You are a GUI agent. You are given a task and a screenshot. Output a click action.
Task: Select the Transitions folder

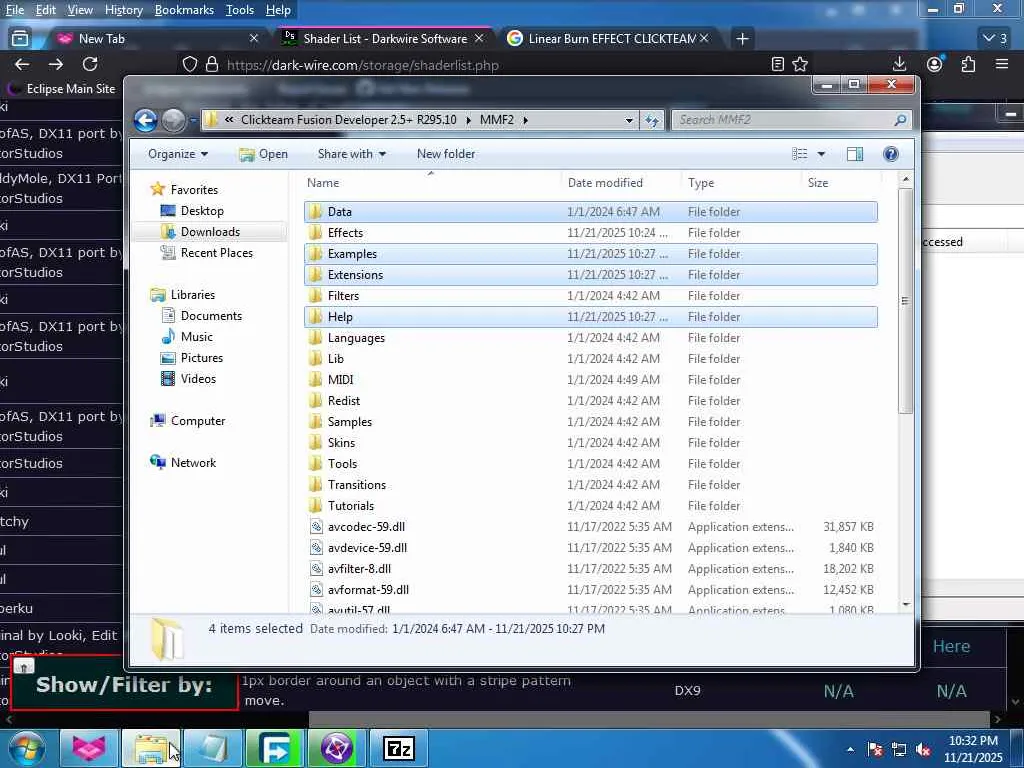pos(590,485)
